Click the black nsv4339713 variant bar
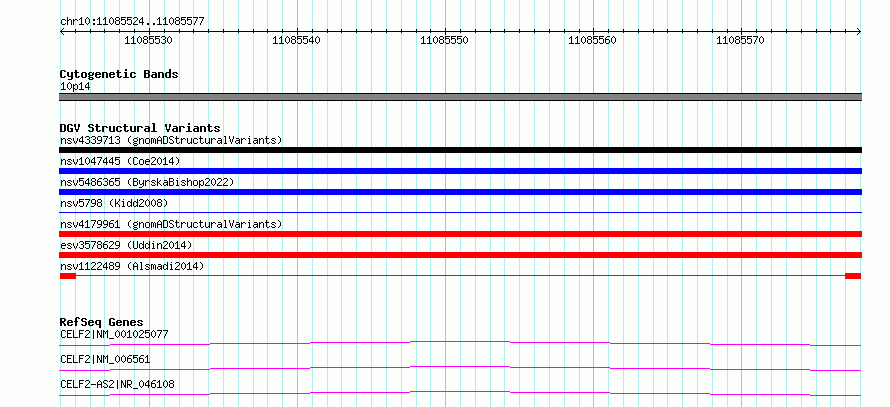 coord(460,150)
